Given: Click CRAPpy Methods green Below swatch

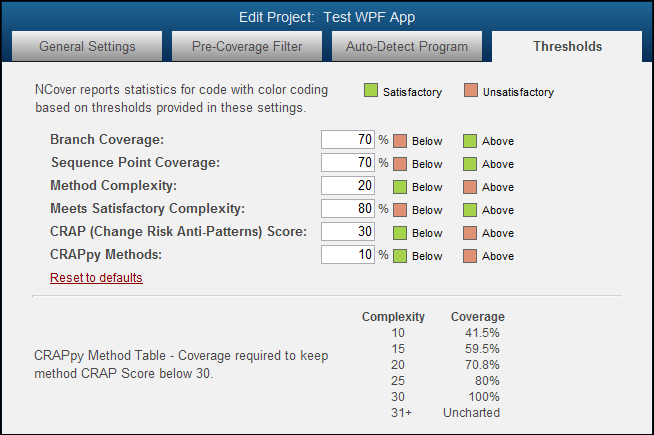Looking at the screenshot, I should [400, 256].
